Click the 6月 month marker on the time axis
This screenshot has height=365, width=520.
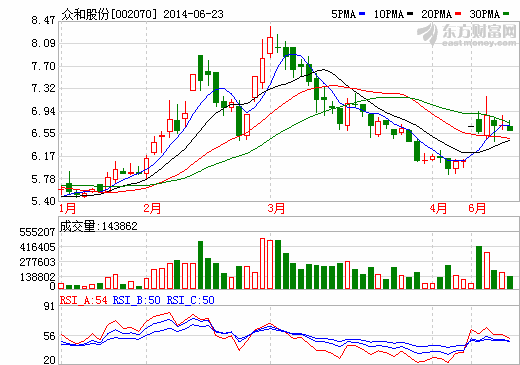click(x=477, y=209)
